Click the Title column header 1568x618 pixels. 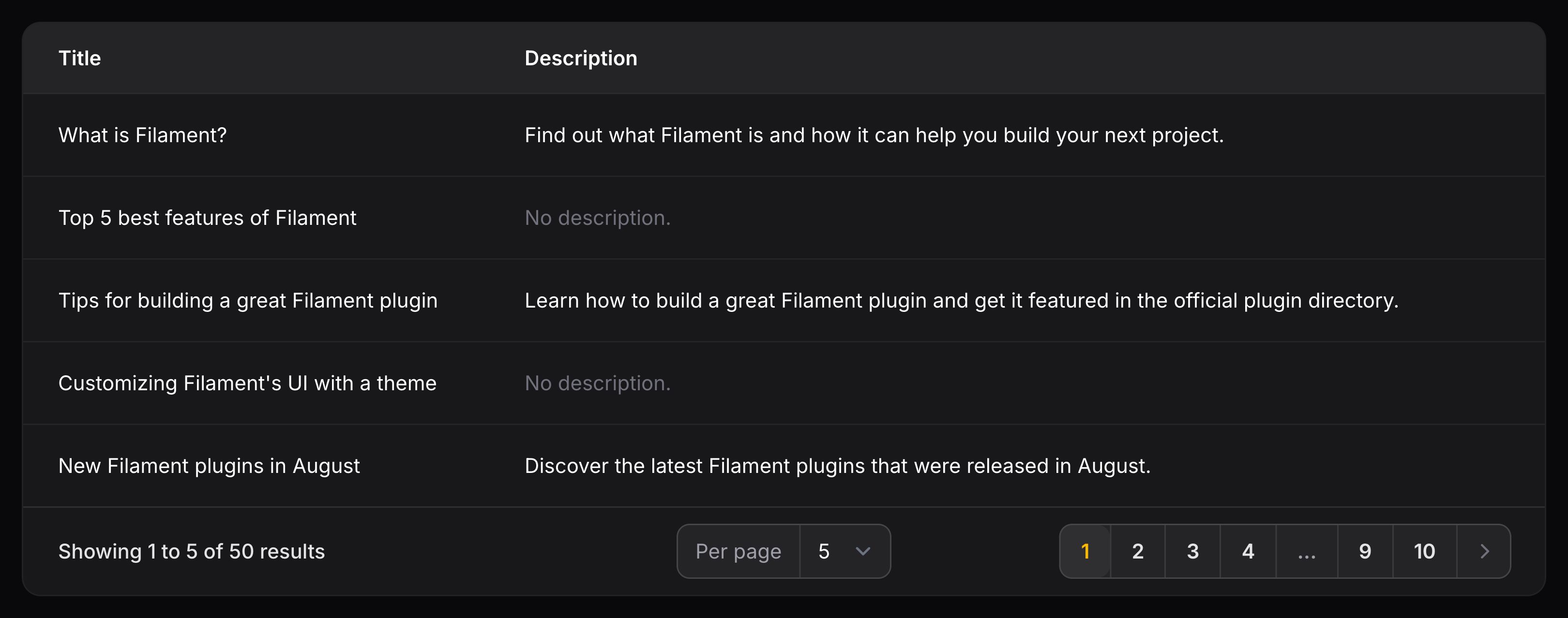tap(80, 59)
